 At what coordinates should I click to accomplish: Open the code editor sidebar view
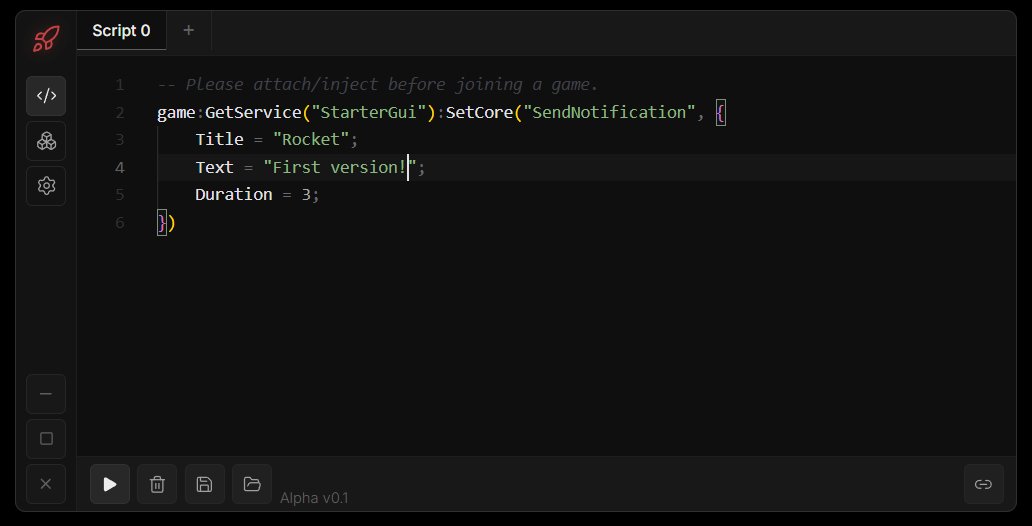coord(46,96)
